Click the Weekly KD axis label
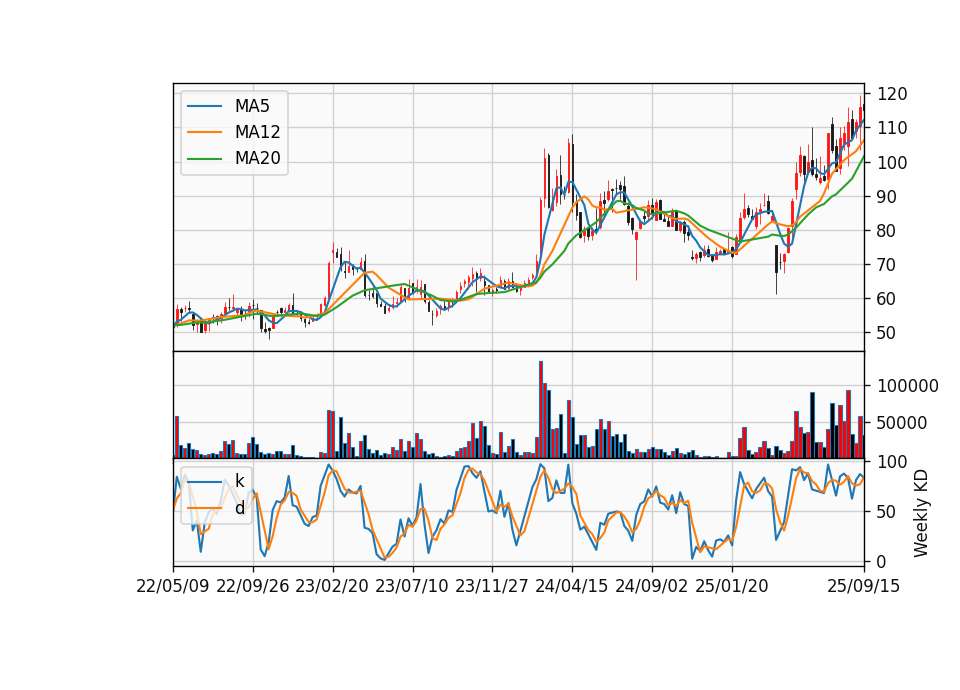This screenshot has height=690, width=960. point(921,513)
